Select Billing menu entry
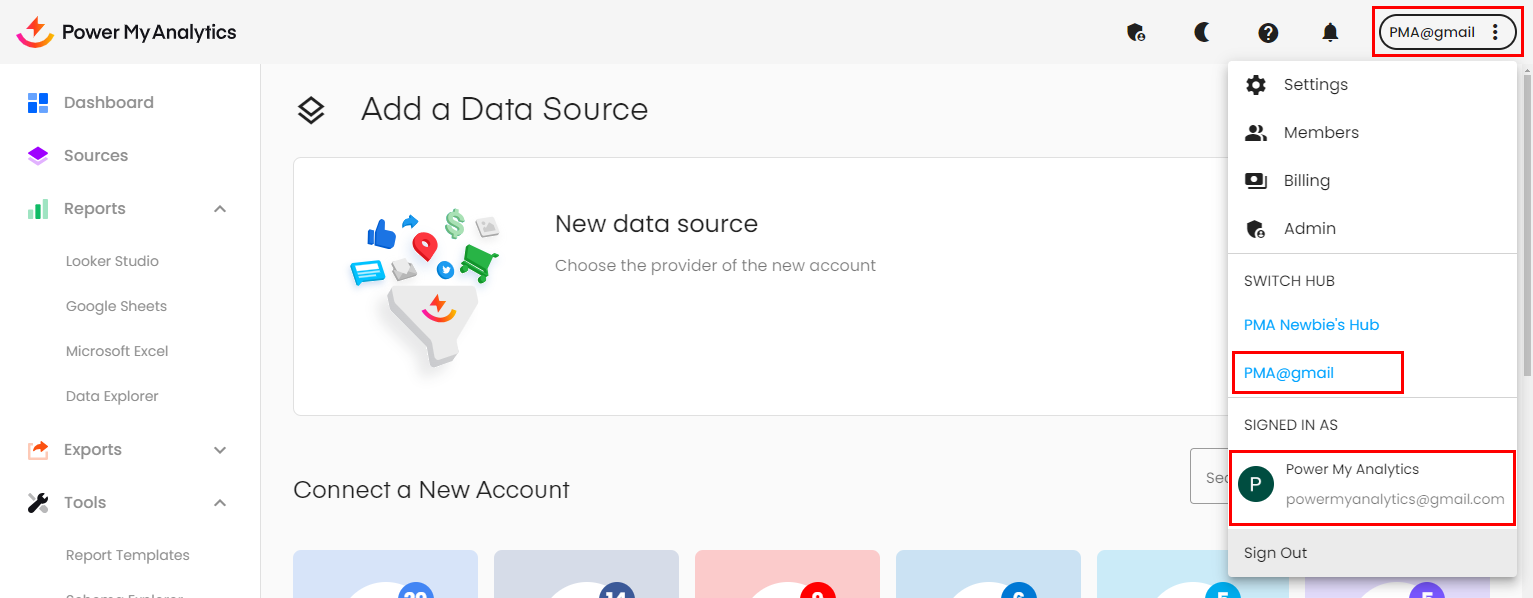Viewport: 1533px width, 598px height. pyautogui.click(x=1306, y=181)
